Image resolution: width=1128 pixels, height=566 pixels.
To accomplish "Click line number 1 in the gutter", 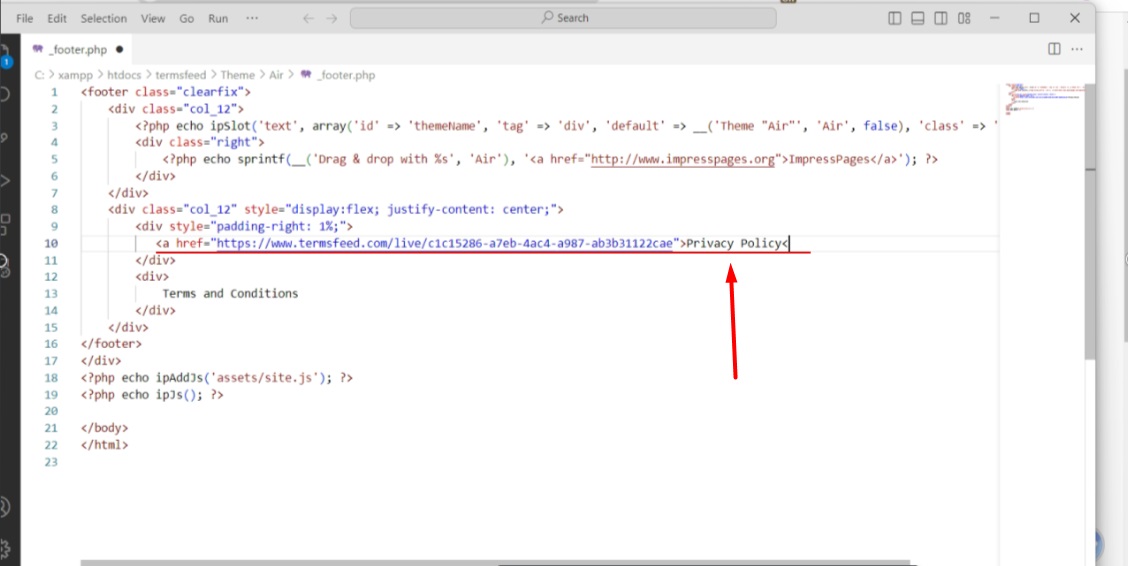I will [x=54, y=92].
